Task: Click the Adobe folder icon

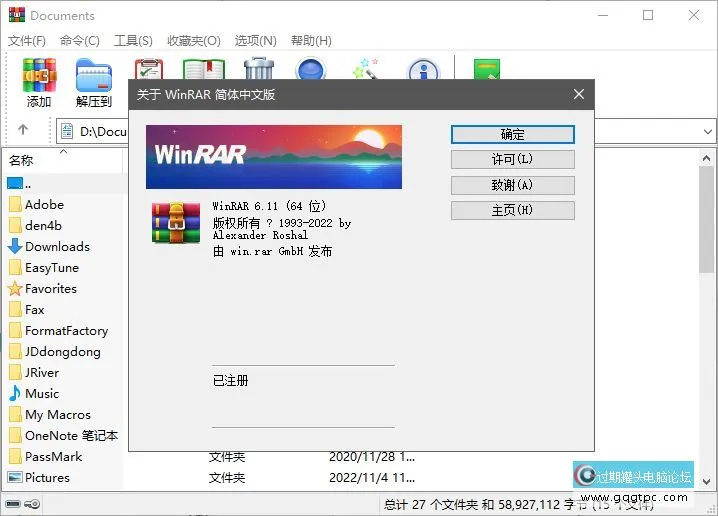Action: click(x=15, y=204)
